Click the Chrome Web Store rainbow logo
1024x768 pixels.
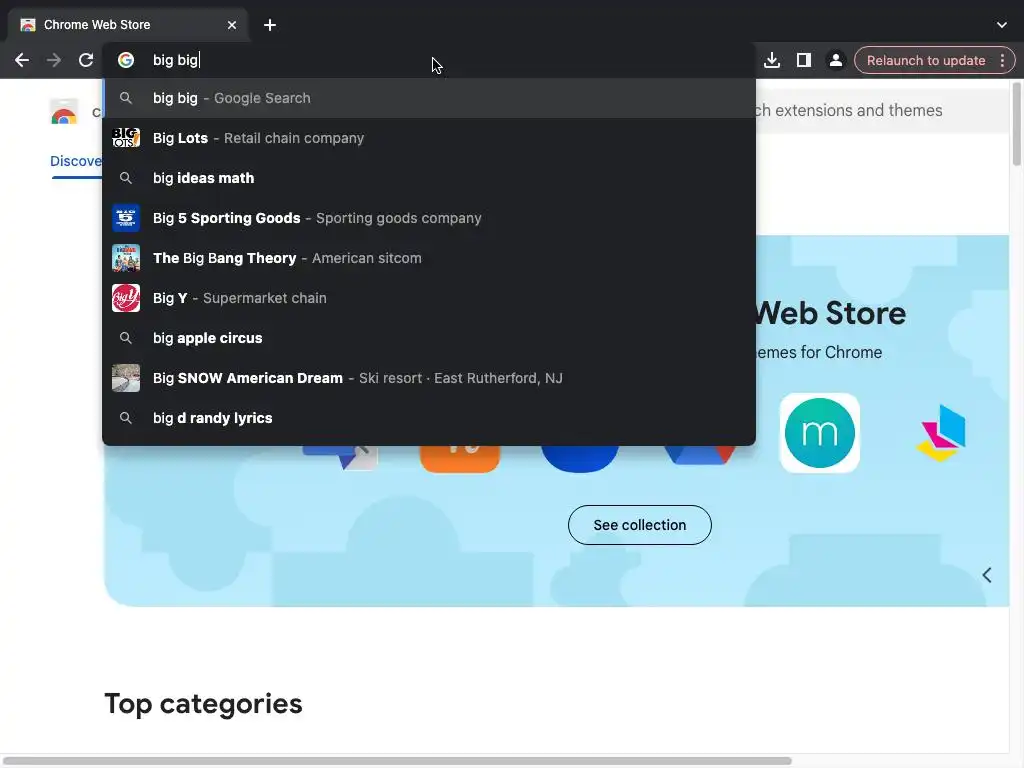(64, 112)
